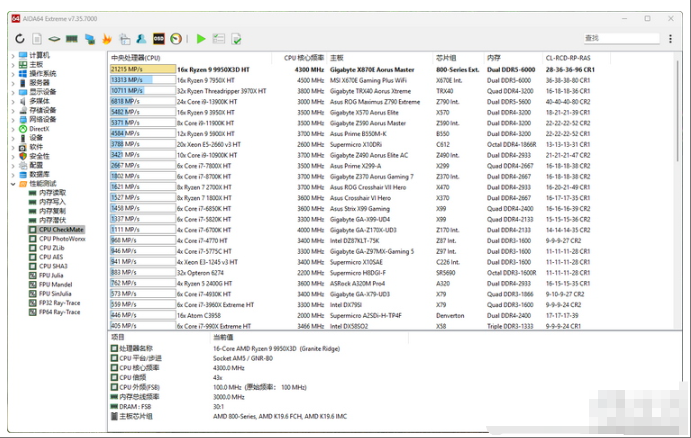Viewport: 691px width, 438px height.
Task: Click the 13313 MP/s score bar
Action: [143, 80]
